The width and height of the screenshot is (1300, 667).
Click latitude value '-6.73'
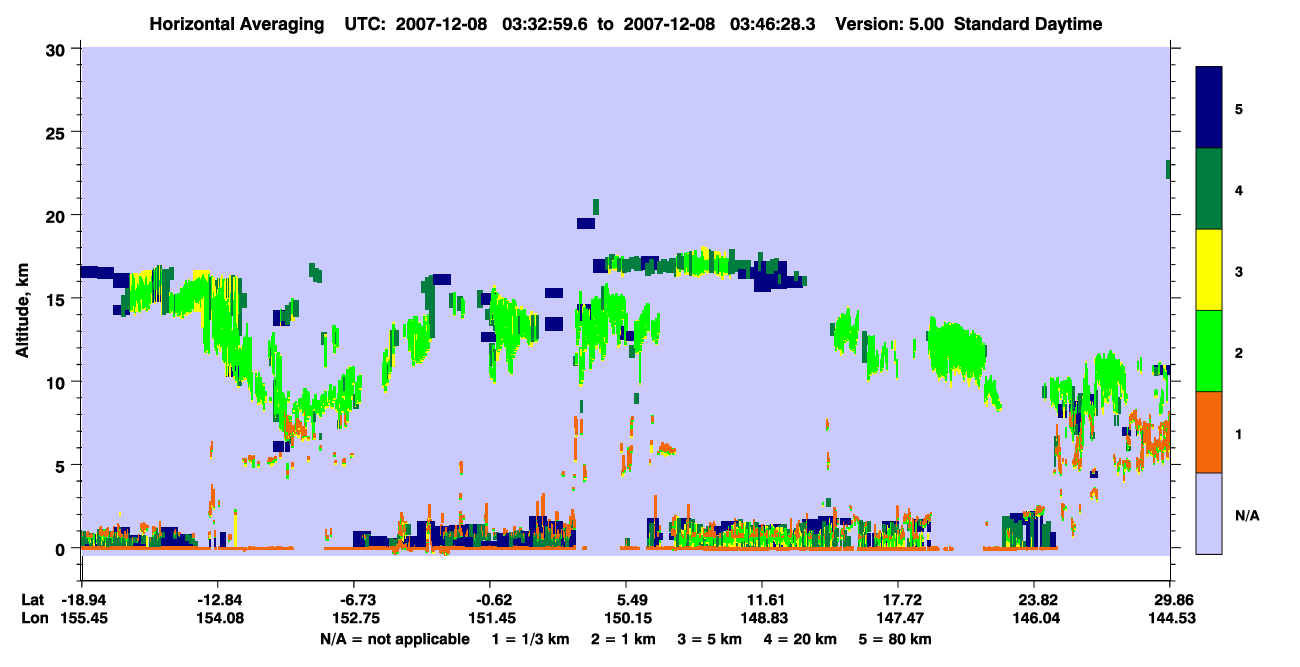(x=358, y=600)
